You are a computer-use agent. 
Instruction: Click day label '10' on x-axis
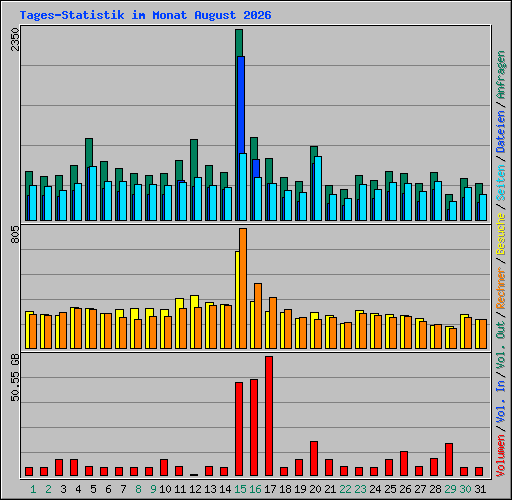[x=165, y=489]
